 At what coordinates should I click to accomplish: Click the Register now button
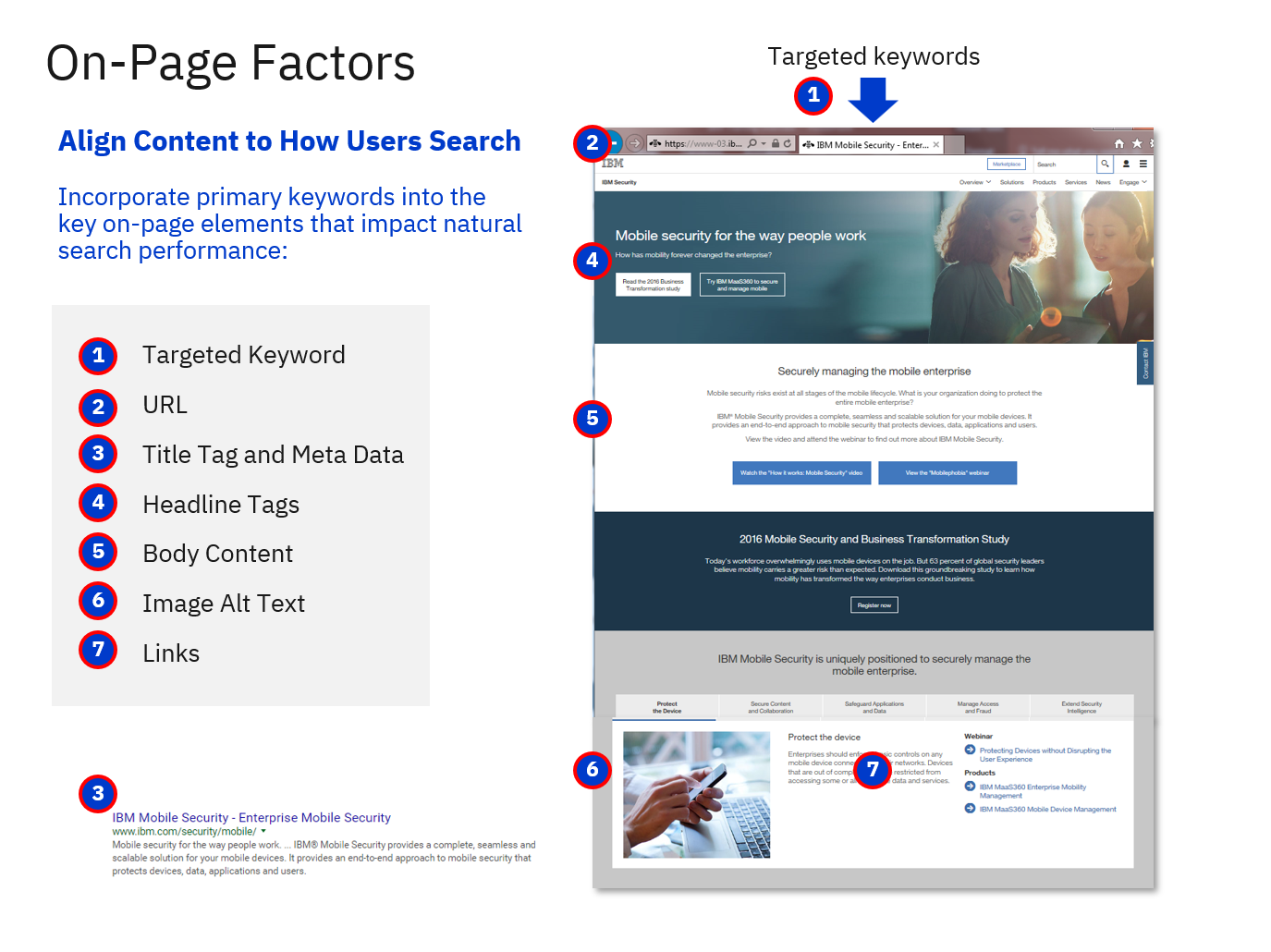pyautogui.click(x=874, y=605)
